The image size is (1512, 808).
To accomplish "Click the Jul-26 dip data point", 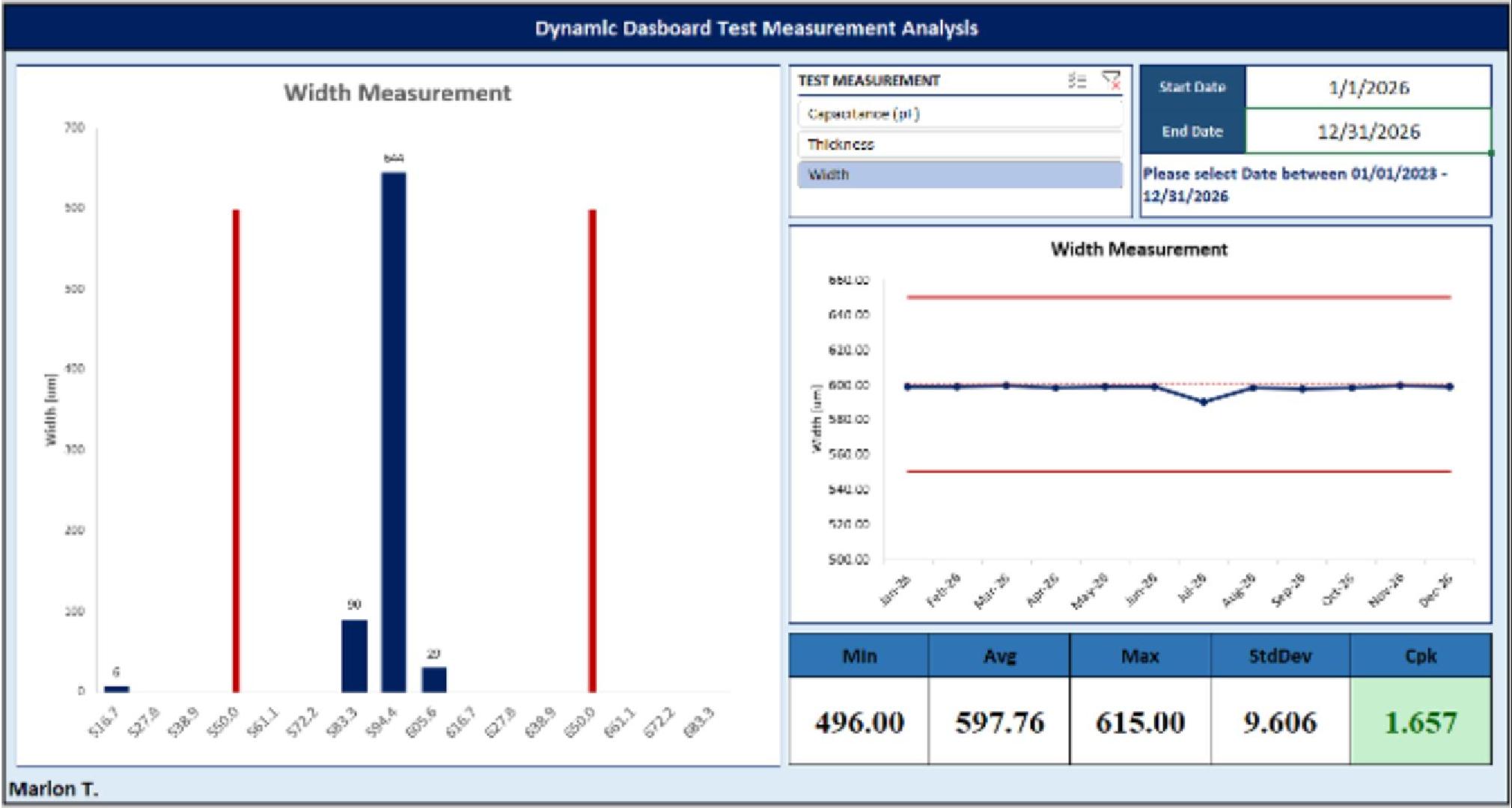I will (1204, 402).
